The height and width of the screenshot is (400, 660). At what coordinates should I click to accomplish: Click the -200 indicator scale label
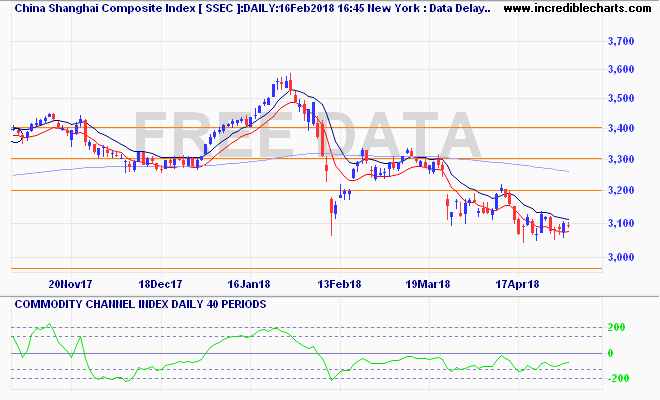(x=618, y=378)
